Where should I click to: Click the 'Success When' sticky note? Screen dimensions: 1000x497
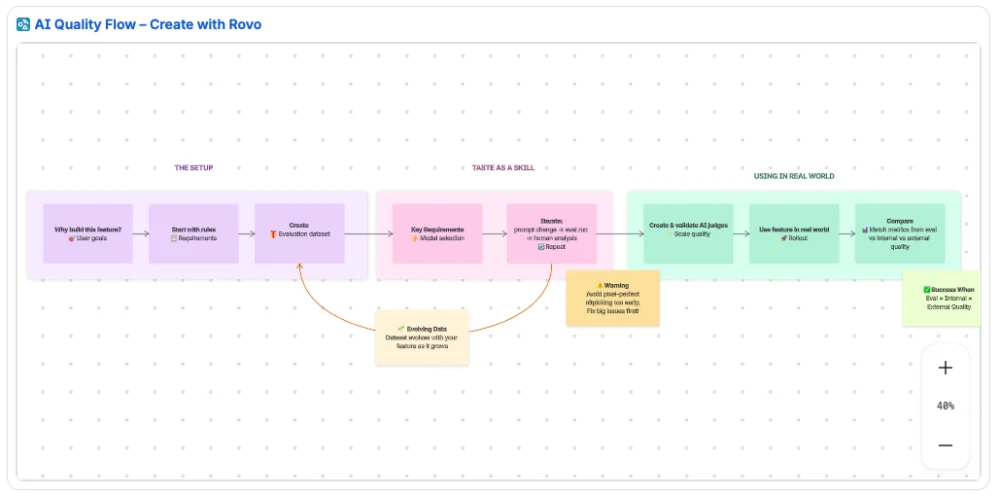pos(945,298)
